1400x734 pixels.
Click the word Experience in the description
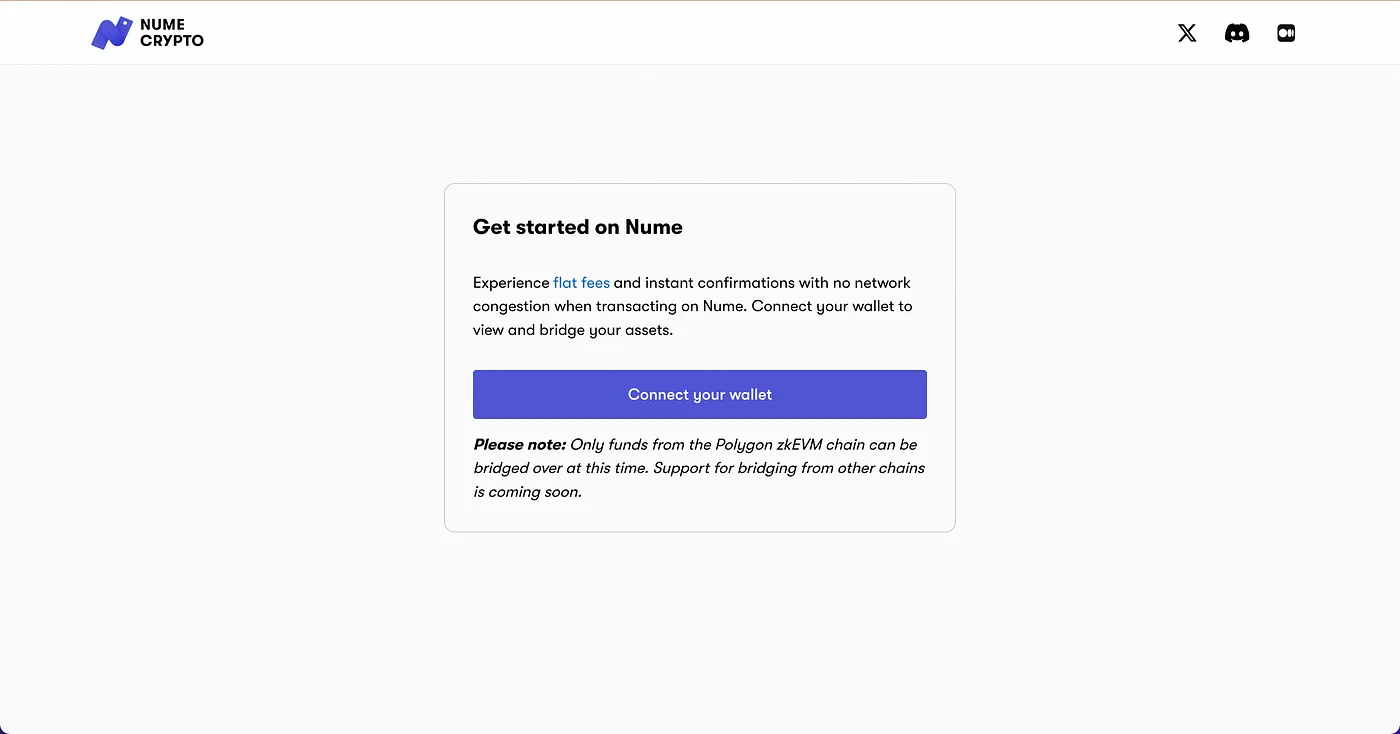coord(511,283)
